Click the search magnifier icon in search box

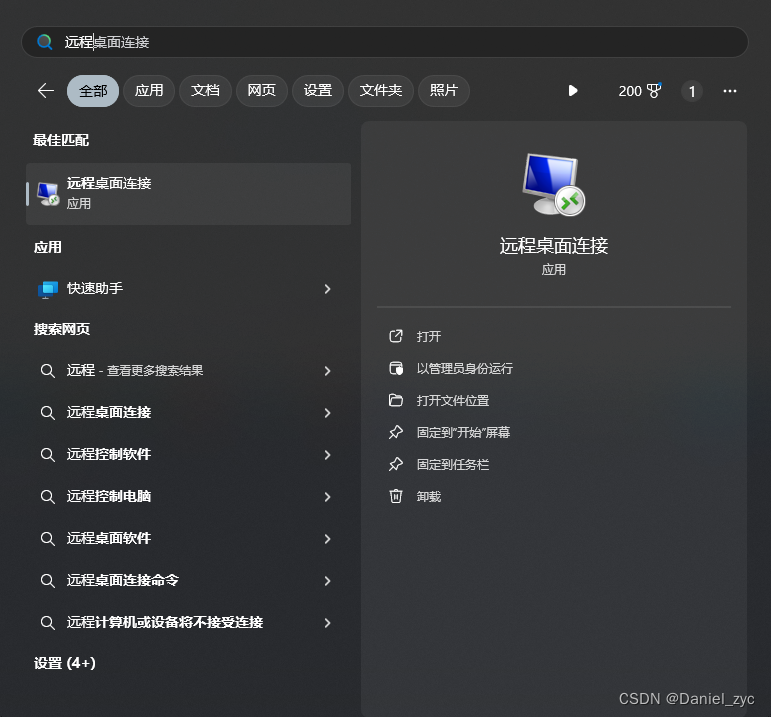tap(45, 42)
